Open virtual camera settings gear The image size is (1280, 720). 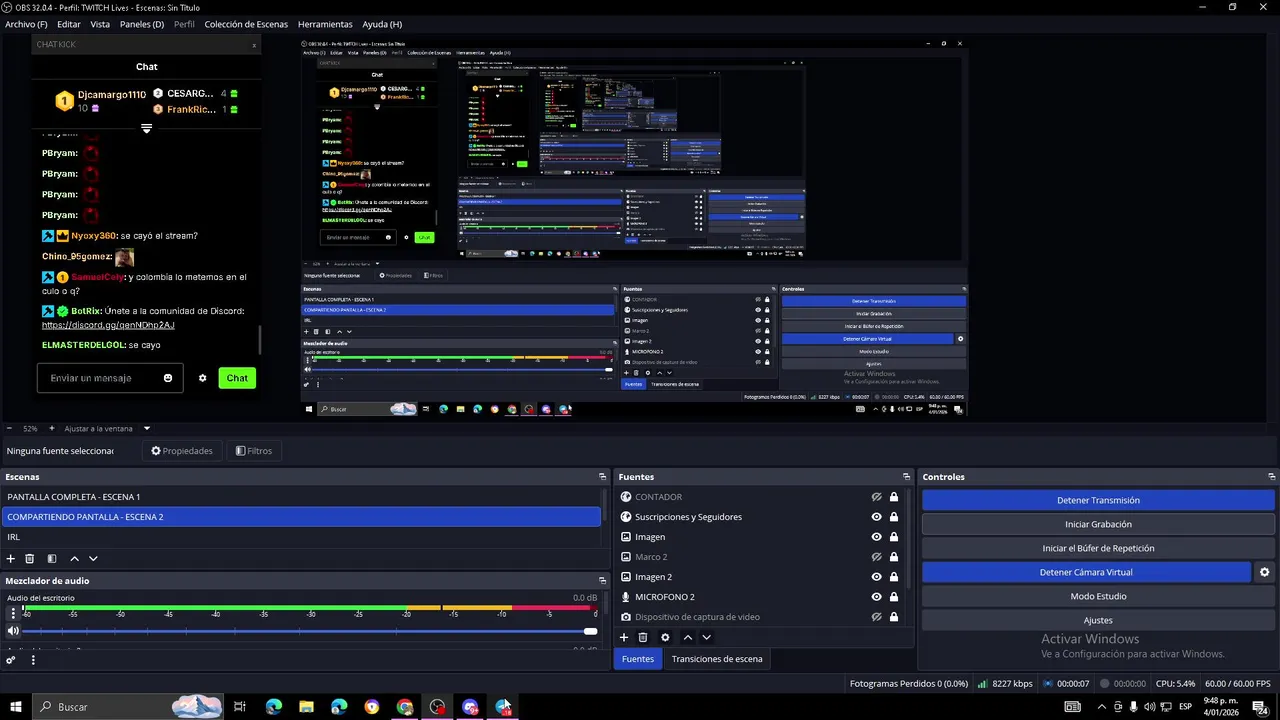(1264, 572)
